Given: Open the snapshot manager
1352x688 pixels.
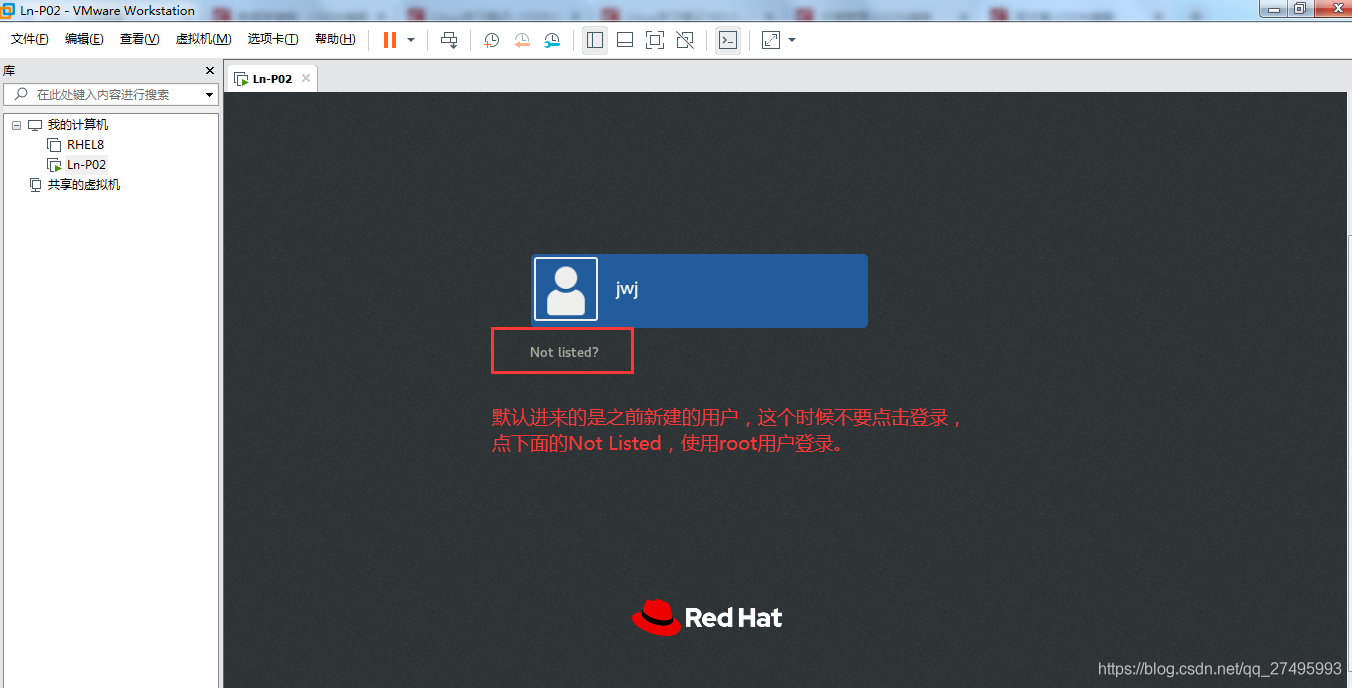Looking at the screenshot, I should [552, 40].
